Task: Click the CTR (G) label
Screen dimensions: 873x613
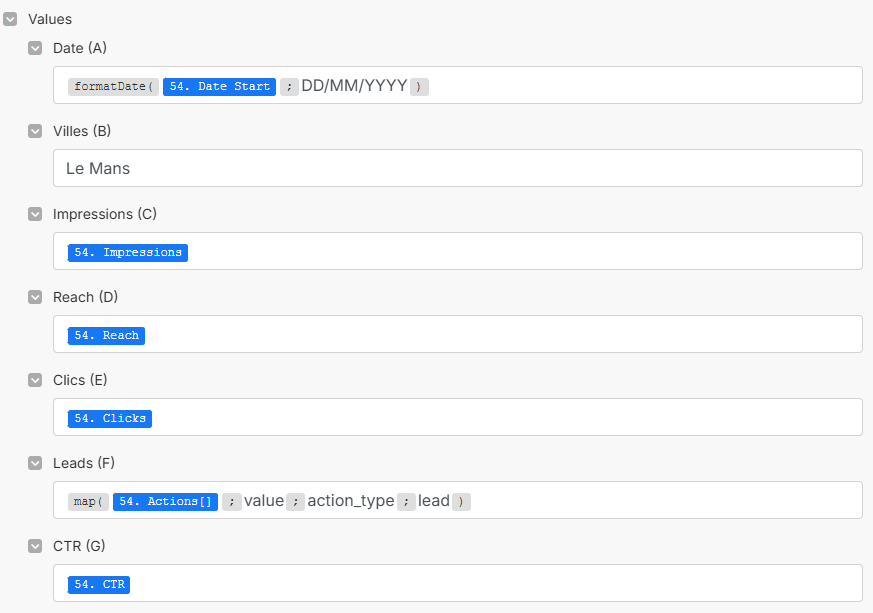Action: click(79, 546)
